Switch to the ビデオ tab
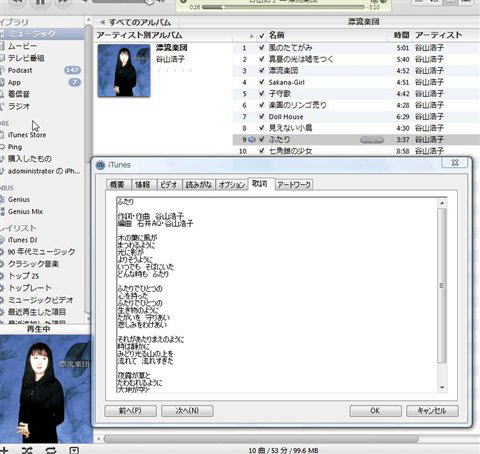The image size is (480, 454). (x=169, y=184)
